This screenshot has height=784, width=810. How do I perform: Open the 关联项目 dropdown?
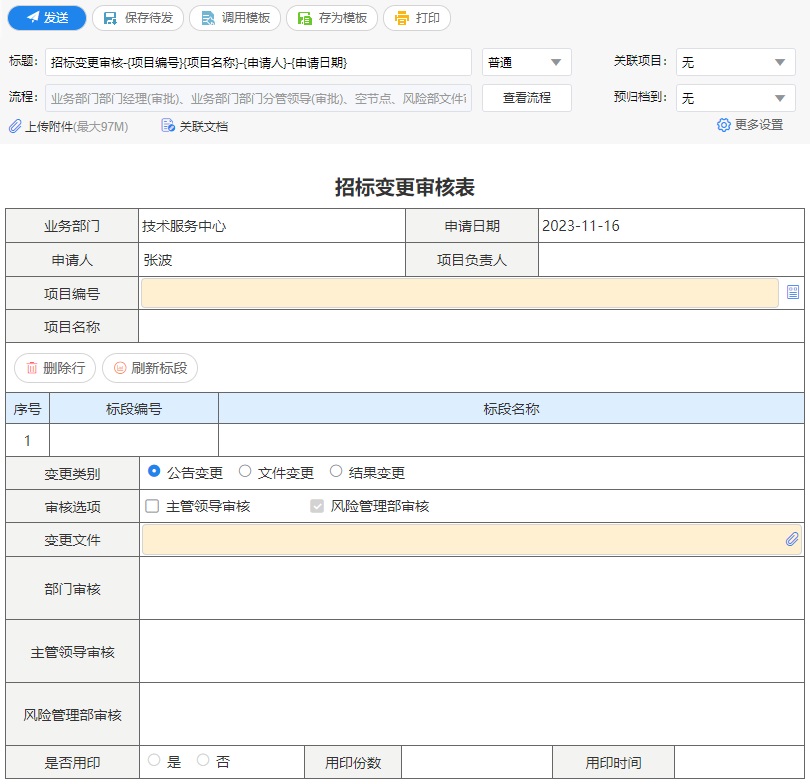pos(736,62)
